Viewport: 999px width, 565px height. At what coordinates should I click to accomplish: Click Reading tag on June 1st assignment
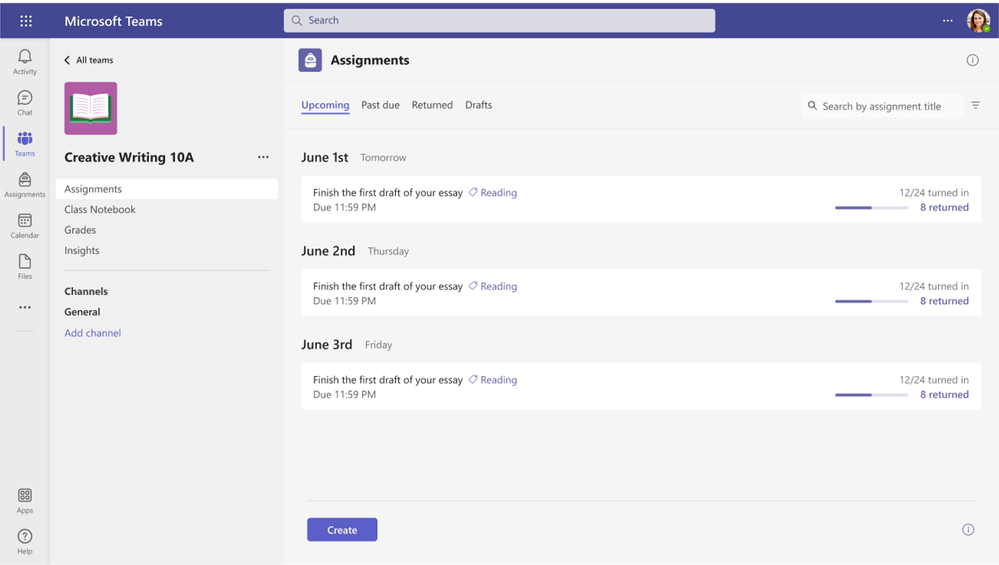pyautogui.click(x=492, y=192)
